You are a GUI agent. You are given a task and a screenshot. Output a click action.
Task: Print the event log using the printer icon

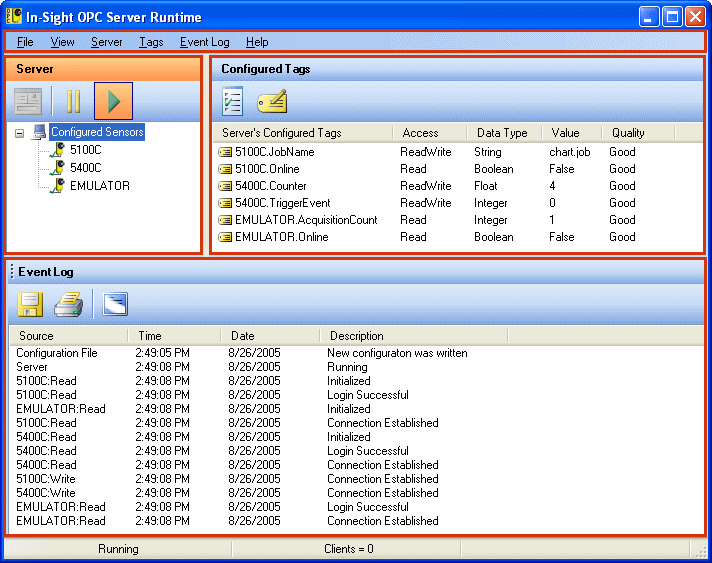tap(68, 304)
